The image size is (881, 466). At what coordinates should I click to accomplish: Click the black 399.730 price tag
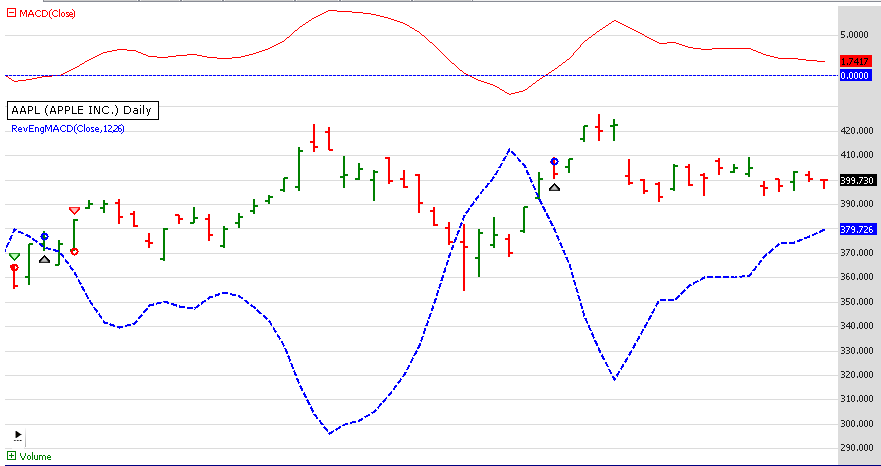point(858,181)
